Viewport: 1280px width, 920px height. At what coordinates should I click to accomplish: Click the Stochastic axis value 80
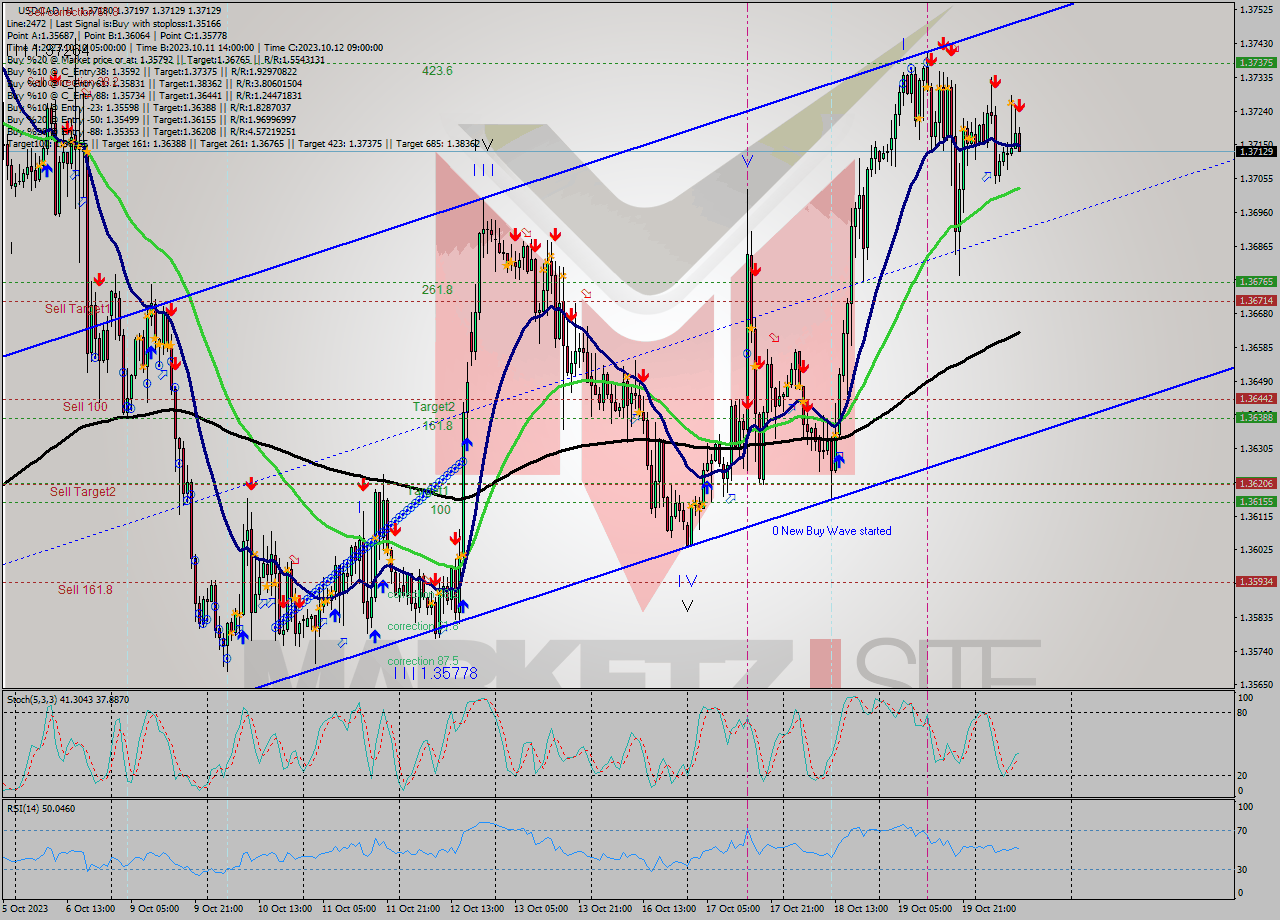[1244, 713]
